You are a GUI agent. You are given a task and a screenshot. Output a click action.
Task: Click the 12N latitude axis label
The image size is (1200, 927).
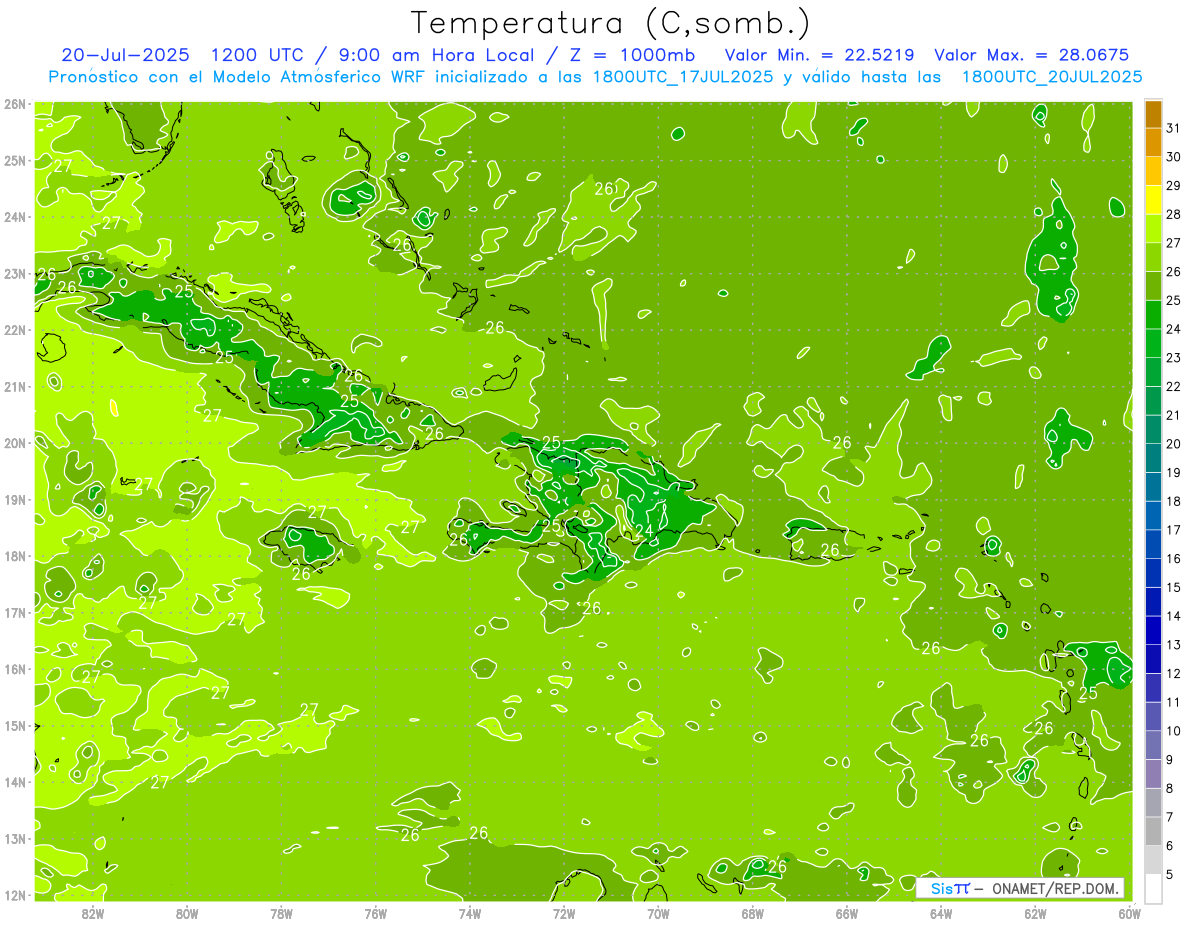pyautogui.click(x=15, y=895)
